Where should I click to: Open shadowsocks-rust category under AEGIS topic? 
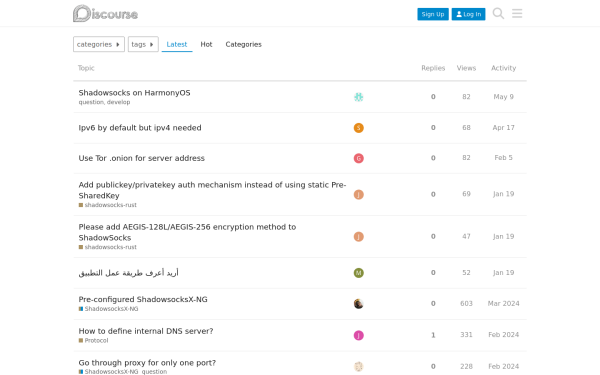pos(108,247)
